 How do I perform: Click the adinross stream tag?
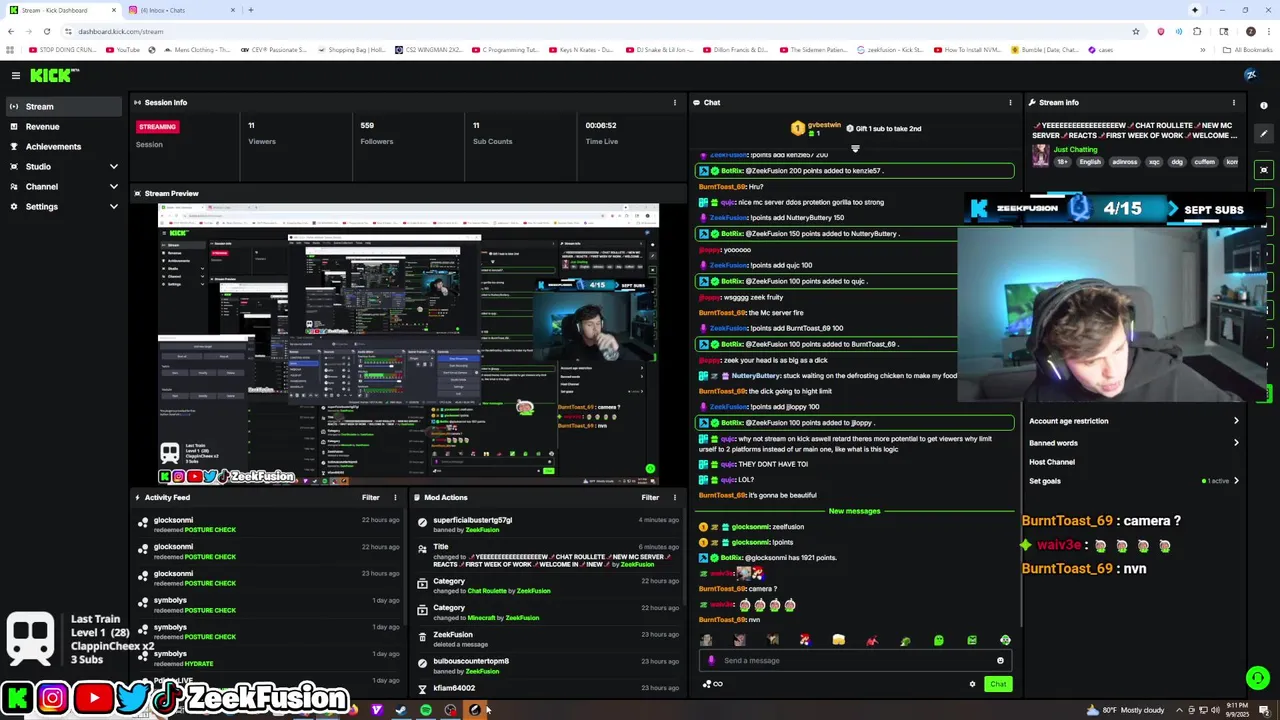(x=1124, y=162)
